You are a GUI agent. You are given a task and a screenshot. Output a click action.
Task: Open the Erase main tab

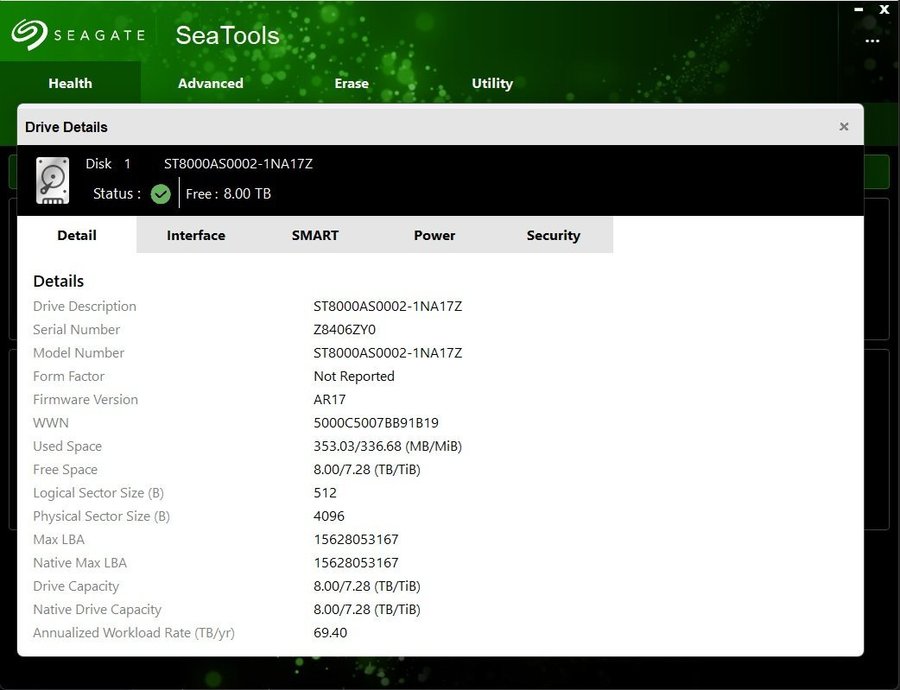pyautogui.click(x=351, y=83)
